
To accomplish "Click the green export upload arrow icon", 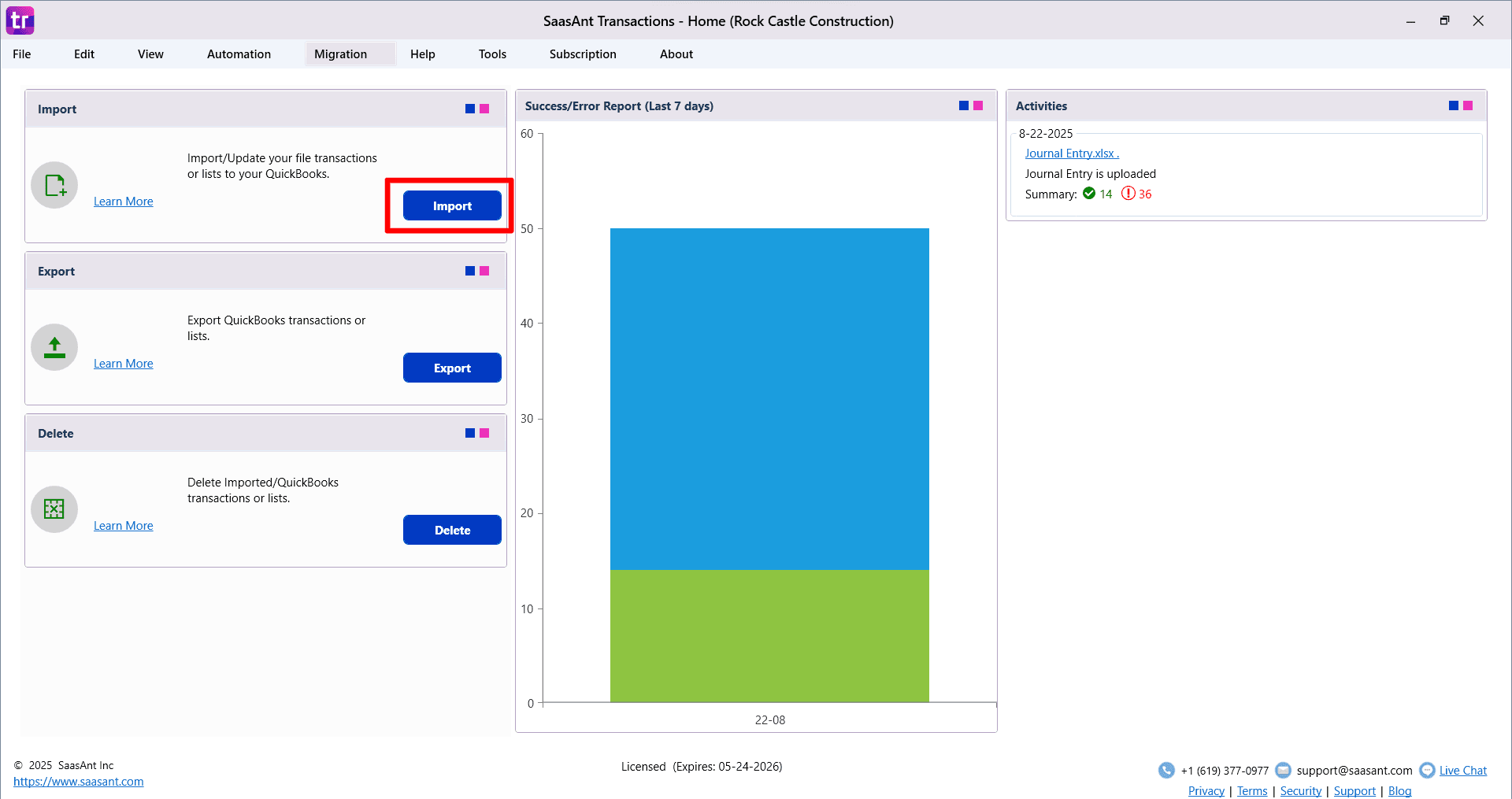I will tap(54, 347).
